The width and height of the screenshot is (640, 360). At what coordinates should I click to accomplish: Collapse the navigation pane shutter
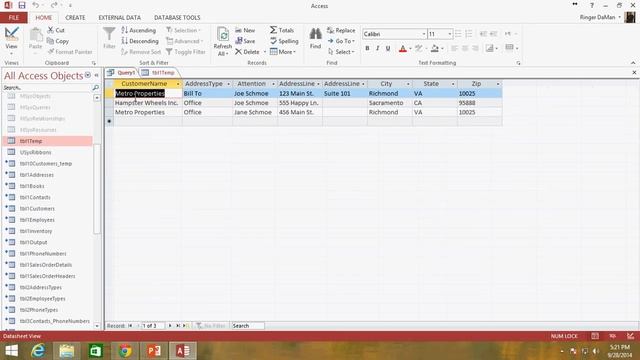pos(97,75)
